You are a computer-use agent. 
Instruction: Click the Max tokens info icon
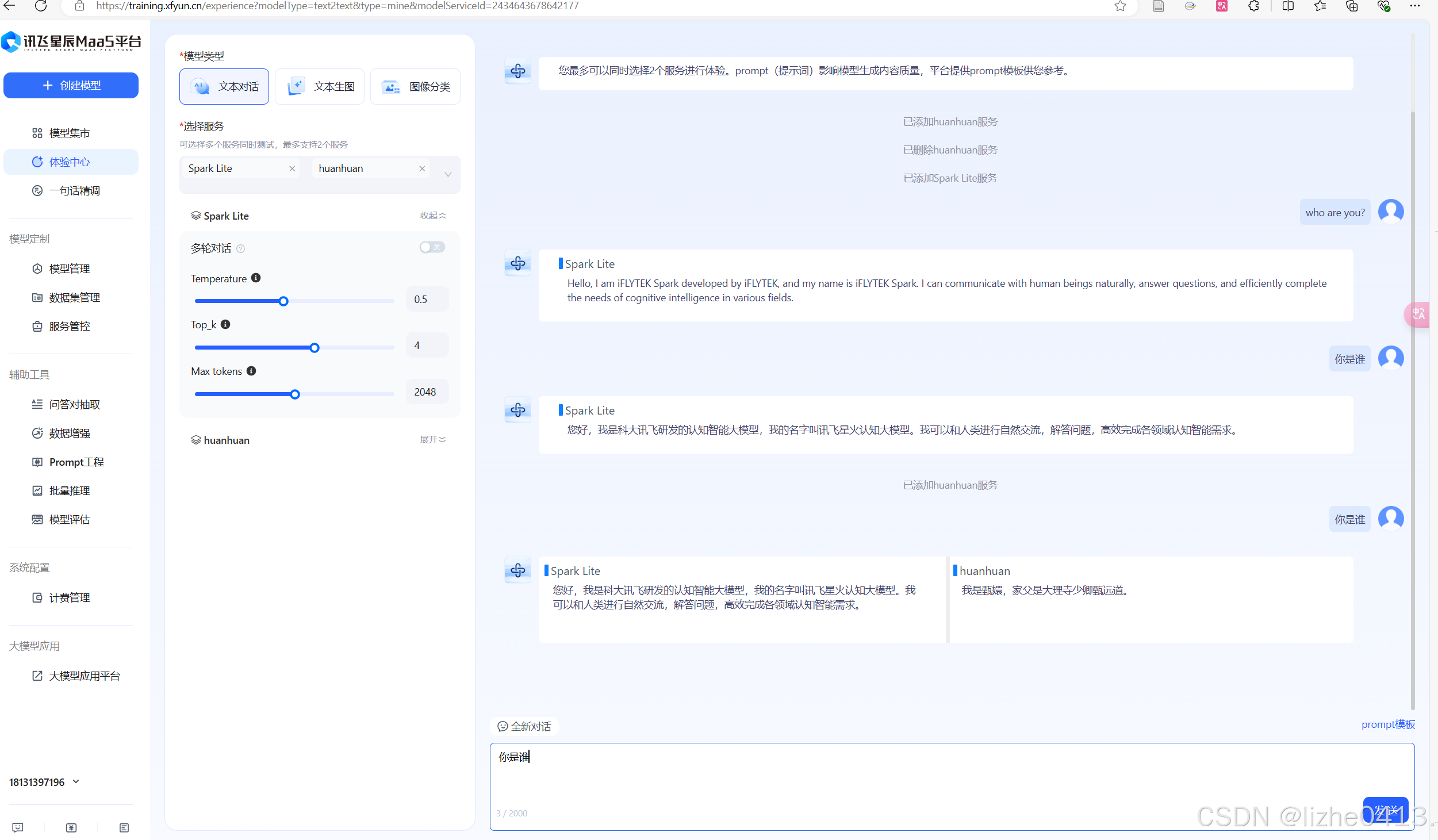(x=251, y=371)
